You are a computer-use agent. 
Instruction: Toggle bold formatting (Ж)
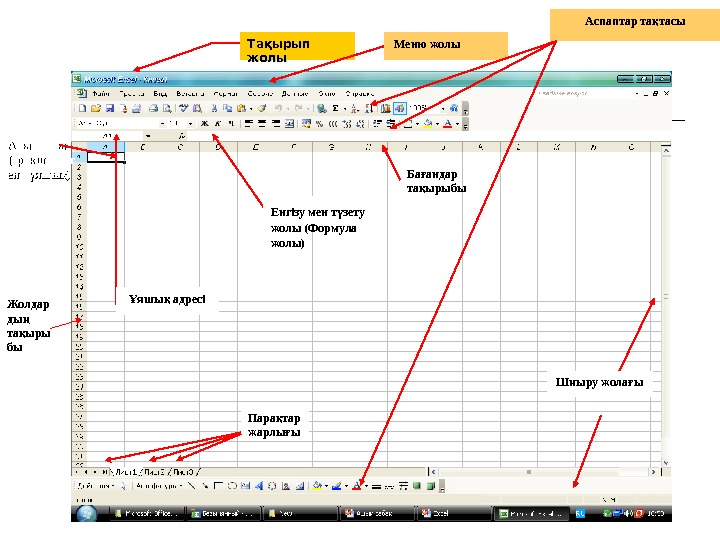click(205, 124)
